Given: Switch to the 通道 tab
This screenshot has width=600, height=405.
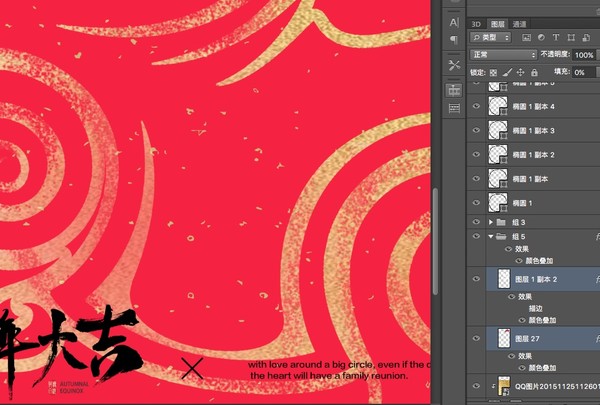Looking at the screenshot, I should [x=520, y=24].
